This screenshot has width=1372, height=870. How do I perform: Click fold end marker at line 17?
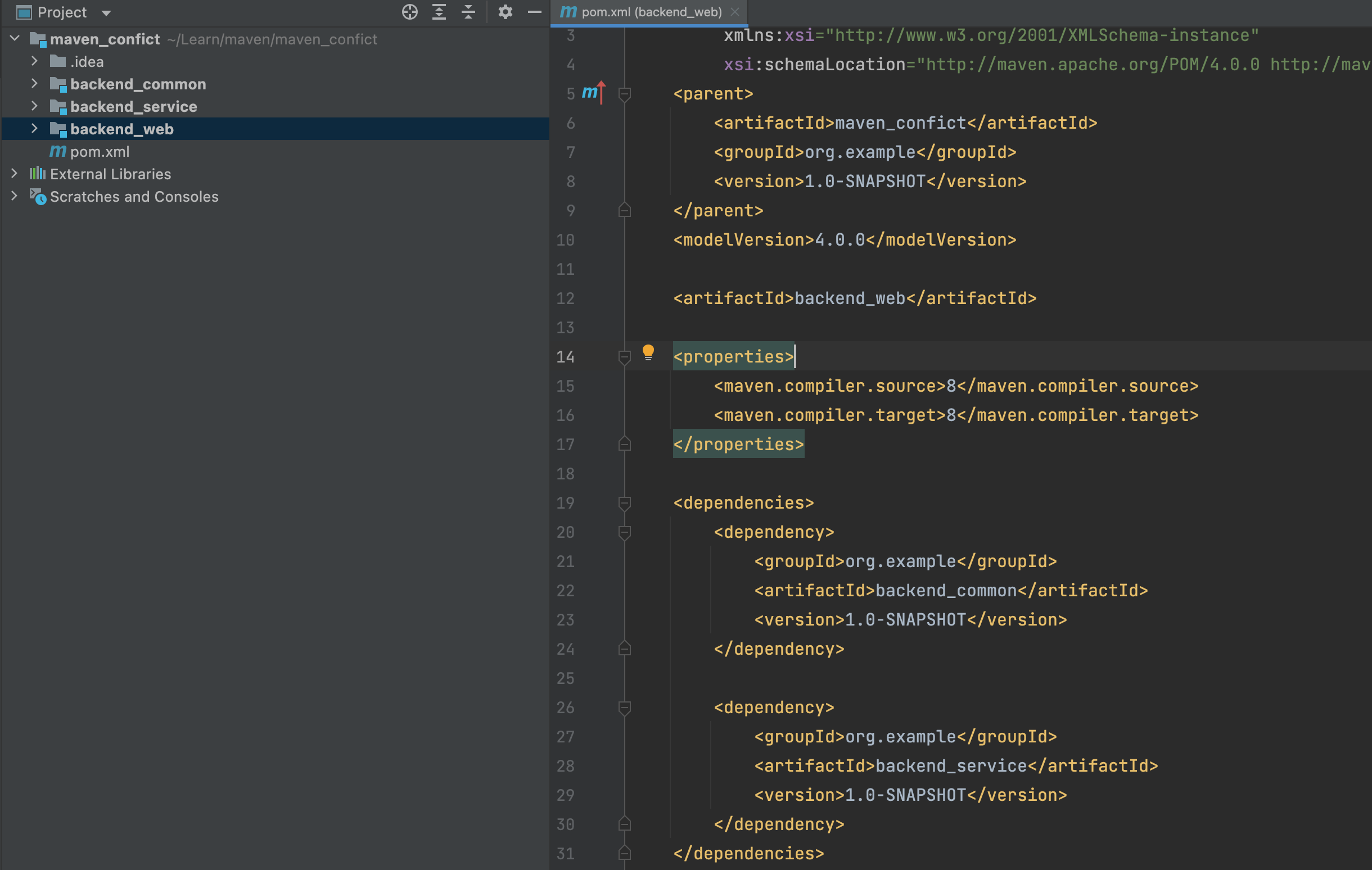[625, 444]
